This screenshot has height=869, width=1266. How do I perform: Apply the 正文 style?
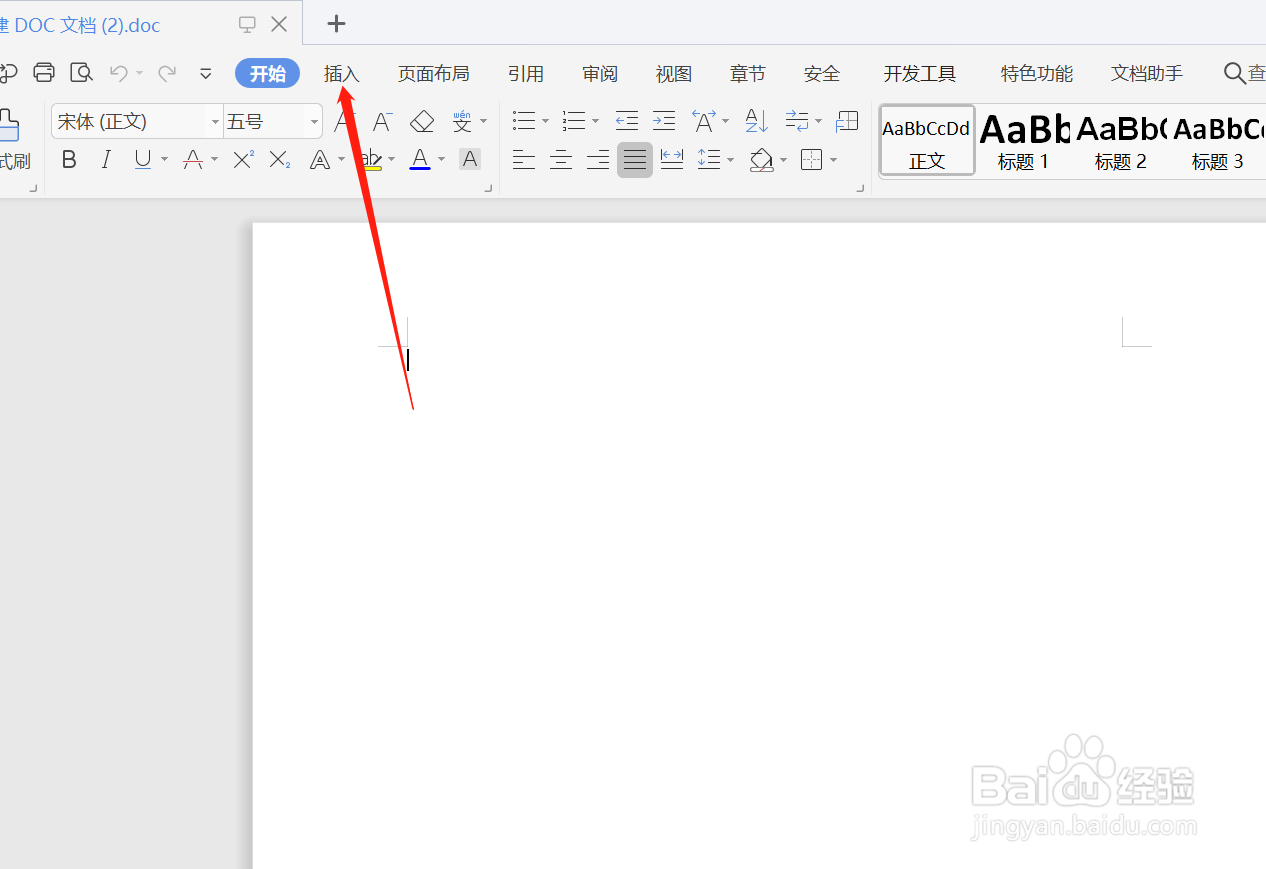tap(927, 141)
